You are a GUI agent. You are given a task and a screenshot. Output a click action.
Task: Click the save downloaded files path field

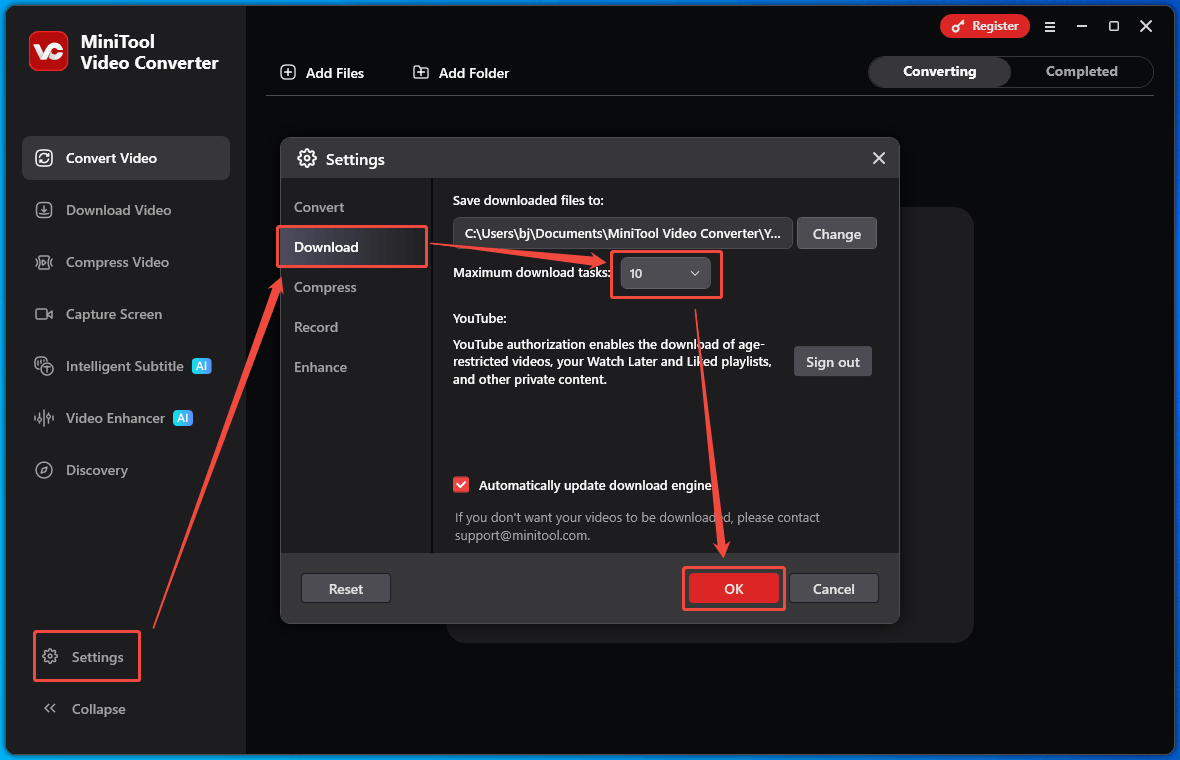pyautogui.click(x=622, y=233)
